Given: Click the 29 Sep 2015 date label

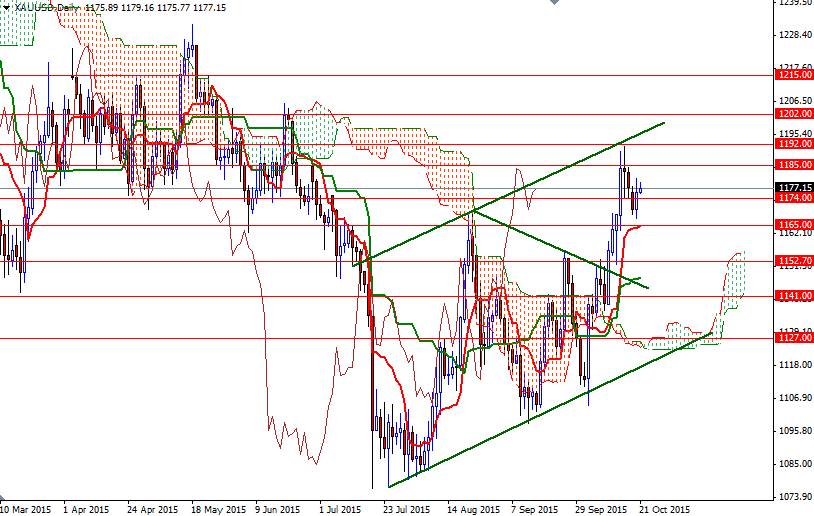Looking at the screenshot, I should (x=601, y=510).
